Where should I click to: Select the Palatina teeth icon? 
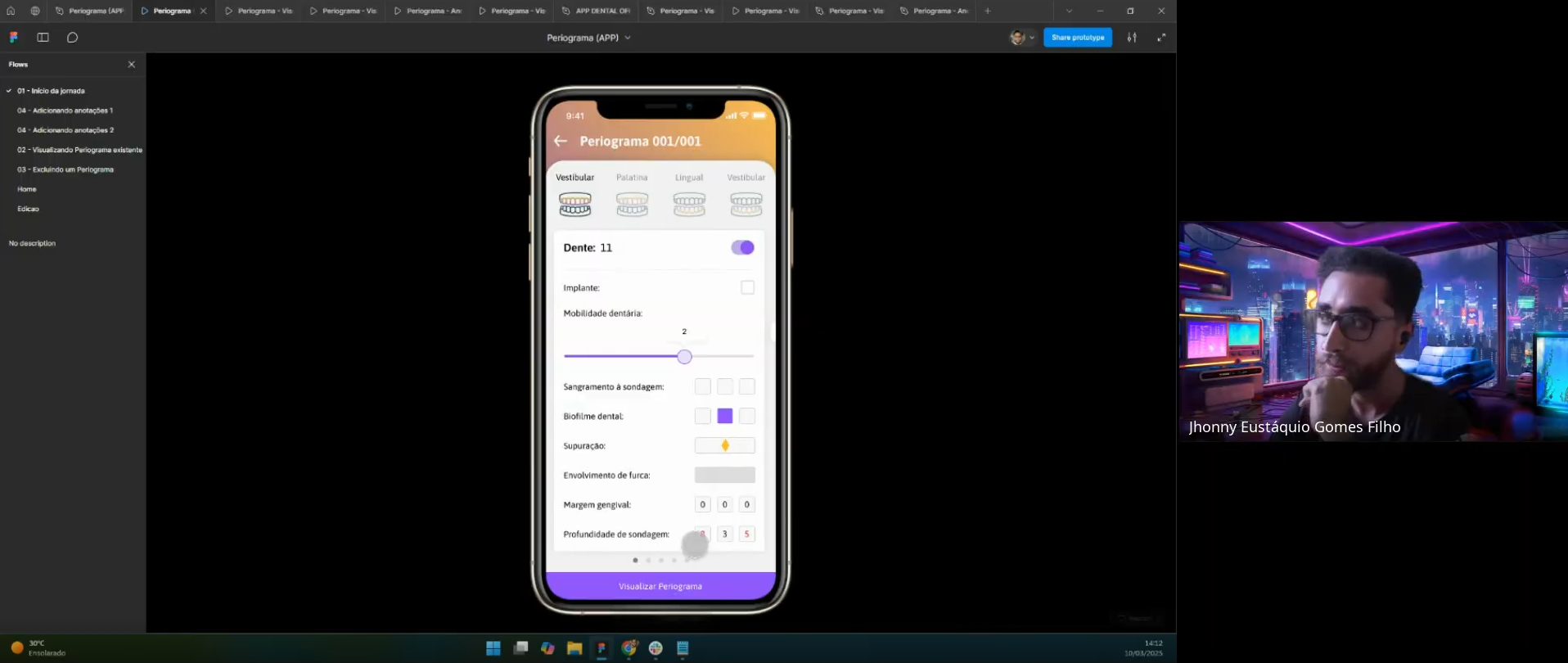pos(632,204)
